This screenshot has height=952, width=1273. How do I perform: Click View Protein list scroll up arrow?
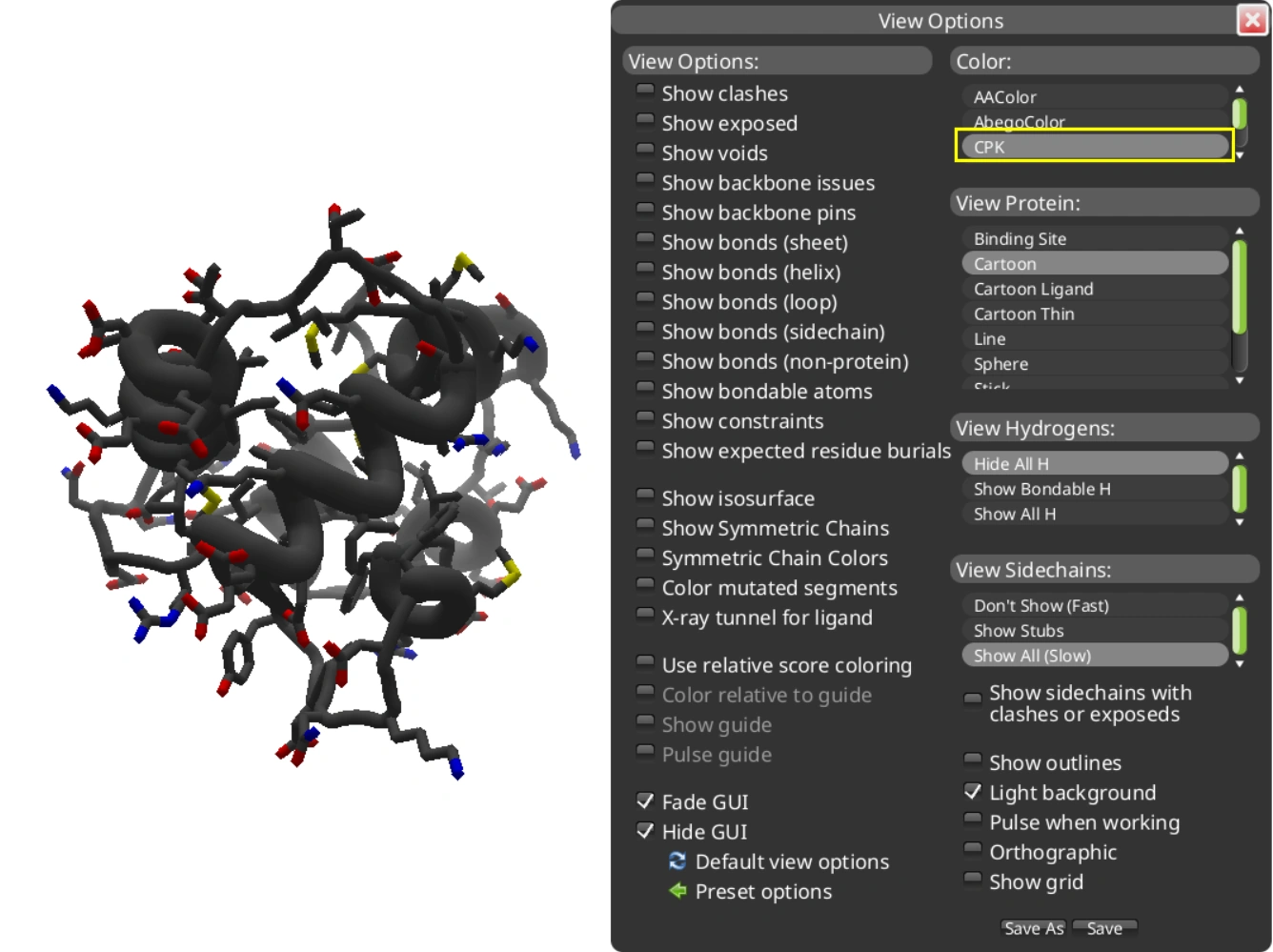pyautogui.click(x=1240, y=232)
